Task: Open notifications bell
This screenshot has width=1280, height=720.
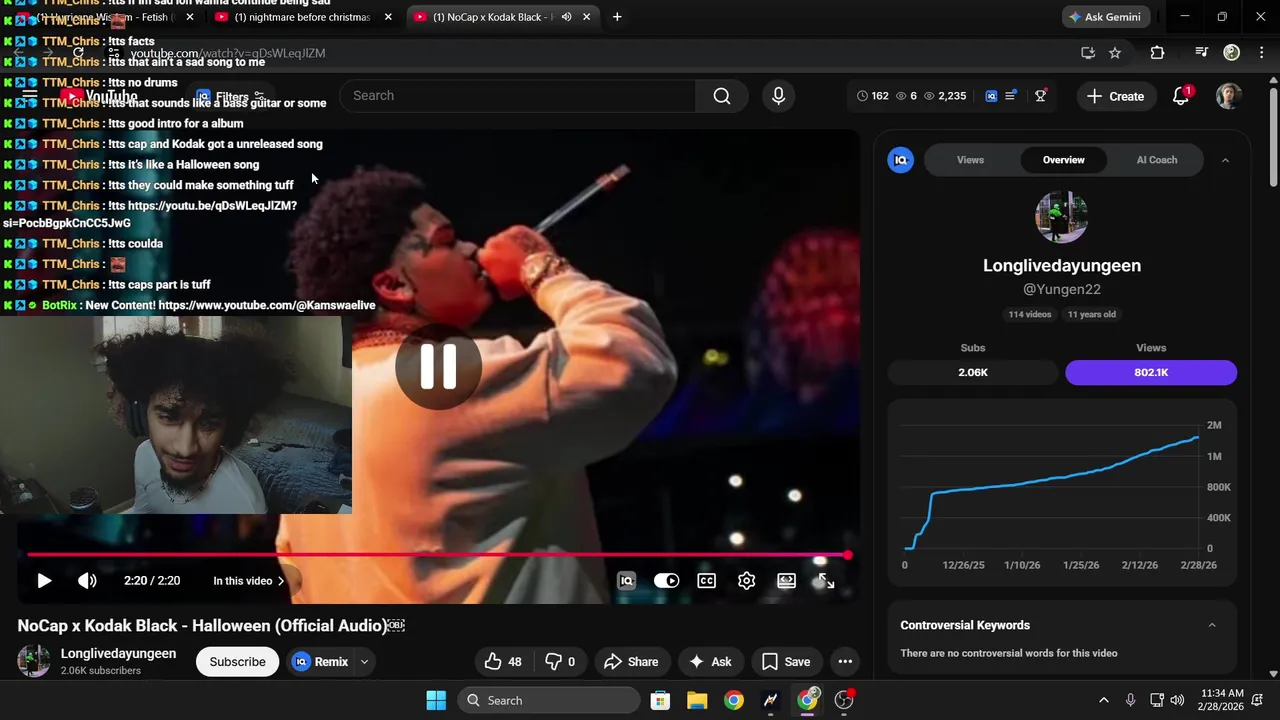Action: [x=1181, y=96]
